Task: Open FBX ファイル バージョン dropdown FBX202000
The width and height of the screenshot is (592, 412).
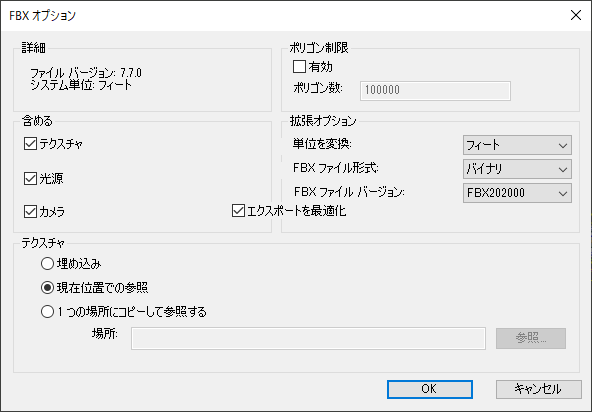Action: pyautogui.click(x=517, y=193)
